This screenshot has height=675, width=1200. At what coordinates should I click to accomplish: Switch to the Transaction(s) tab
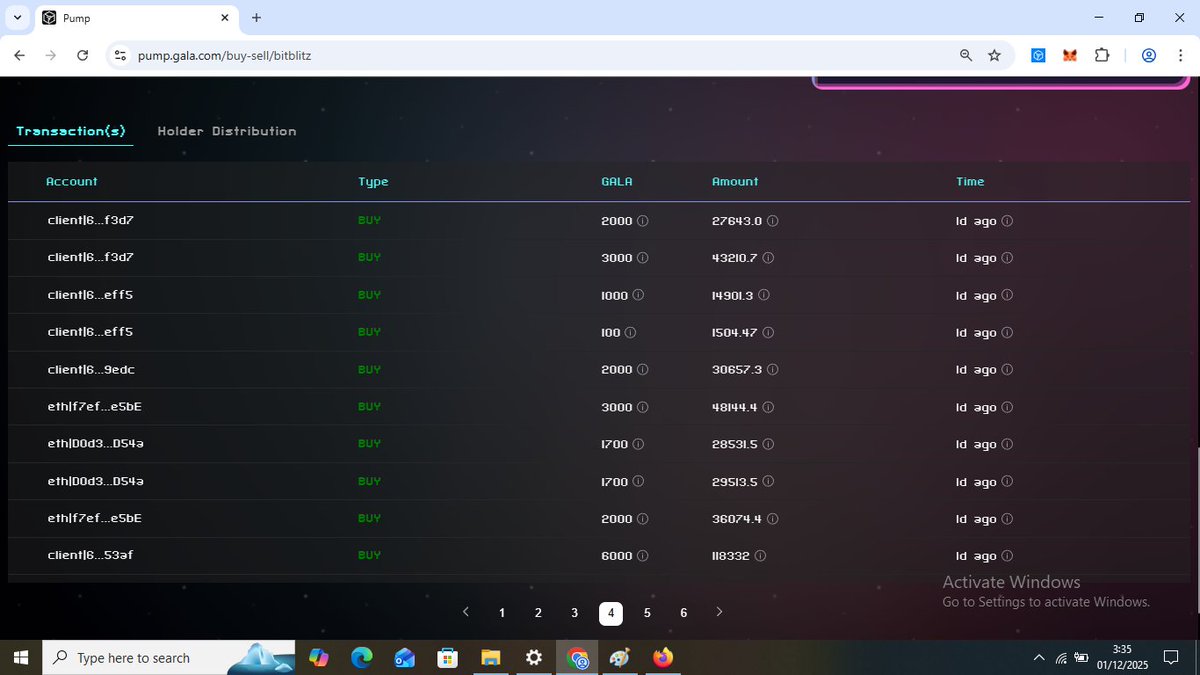(x=71, y=131)
